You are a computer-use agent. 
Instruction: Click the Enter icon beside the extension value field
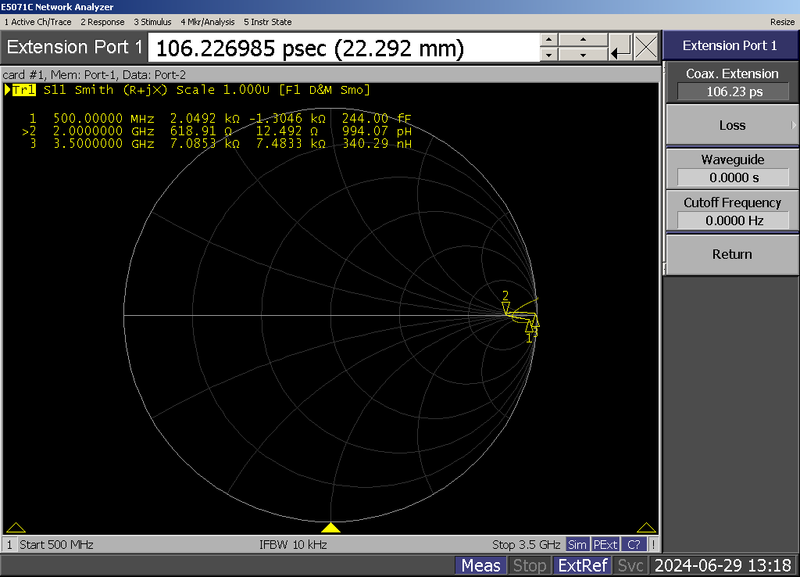tap(620, 48)
